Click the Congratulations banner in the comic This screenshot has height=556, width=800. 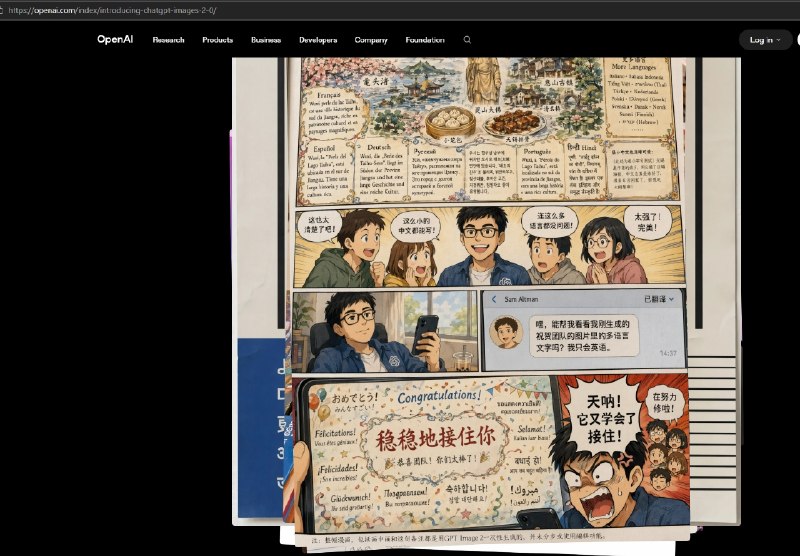[x=438, y=400]
